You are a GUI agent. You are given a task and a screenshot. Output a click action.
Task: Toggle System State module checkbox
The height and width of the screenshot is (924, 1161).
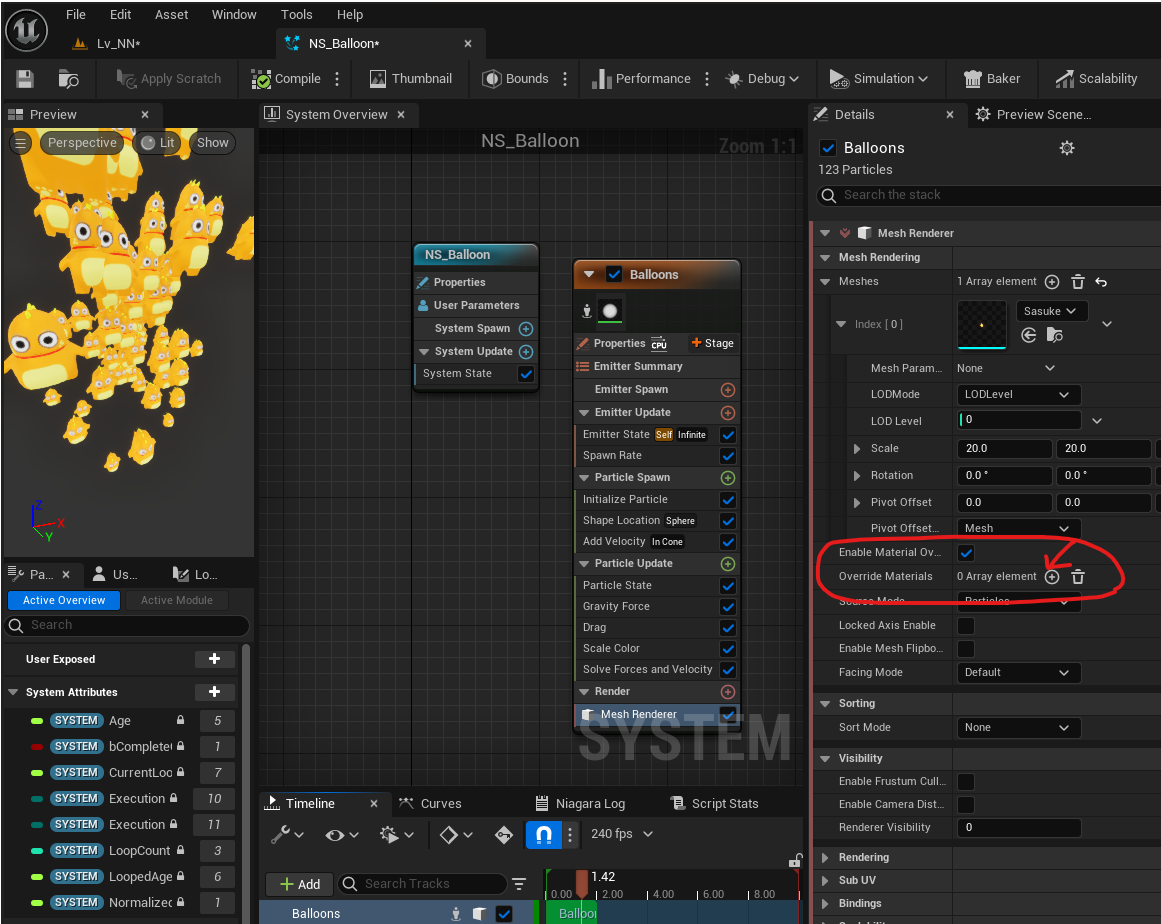tap(526, 374)
